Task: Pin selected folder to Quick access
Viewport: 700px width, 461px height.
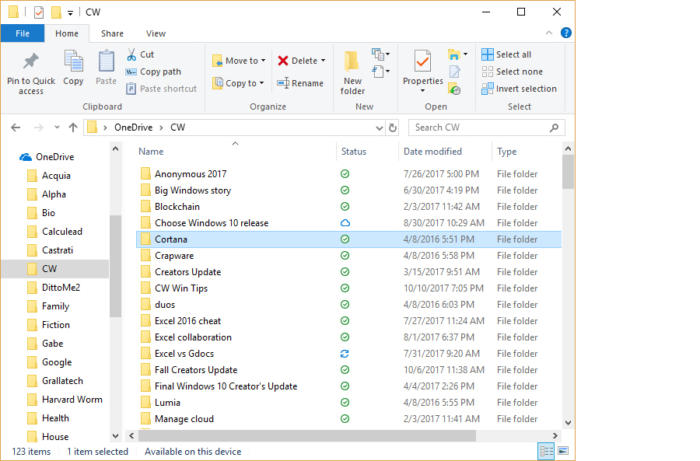Action: (x=31, y=73)
